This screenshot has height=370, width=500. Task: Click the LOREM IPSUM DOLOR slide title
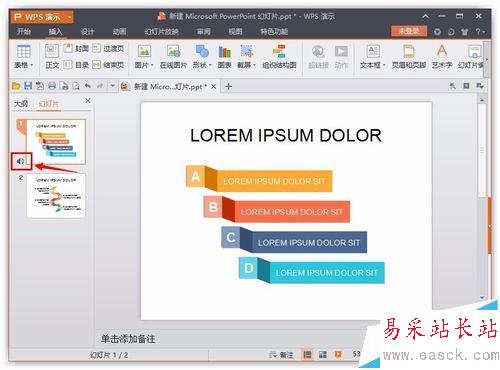tap(286, 136)
